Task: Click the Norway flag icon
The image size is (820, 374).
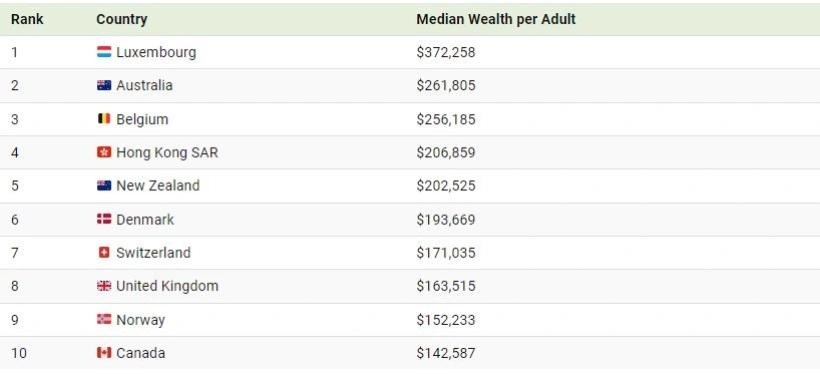Action: click(104, 319)
